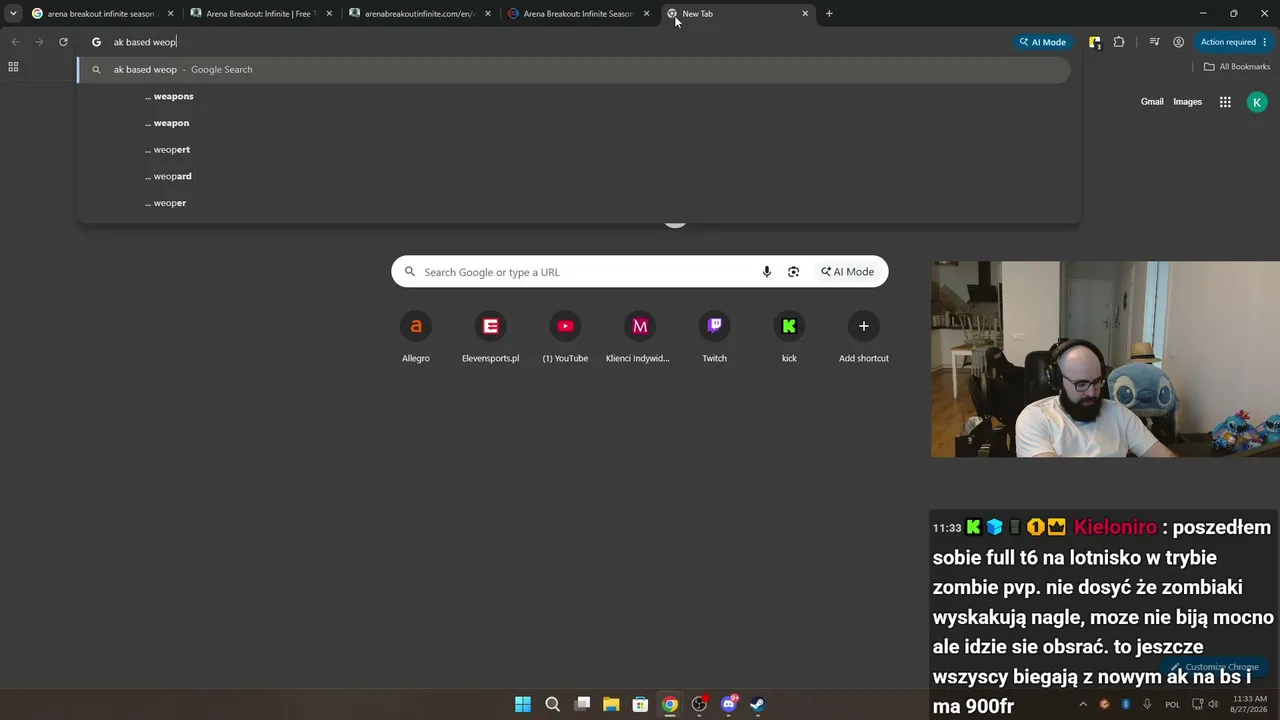Open the Windows Start menu
This screenshot has height=720, width=1280.
coord(523,704)
